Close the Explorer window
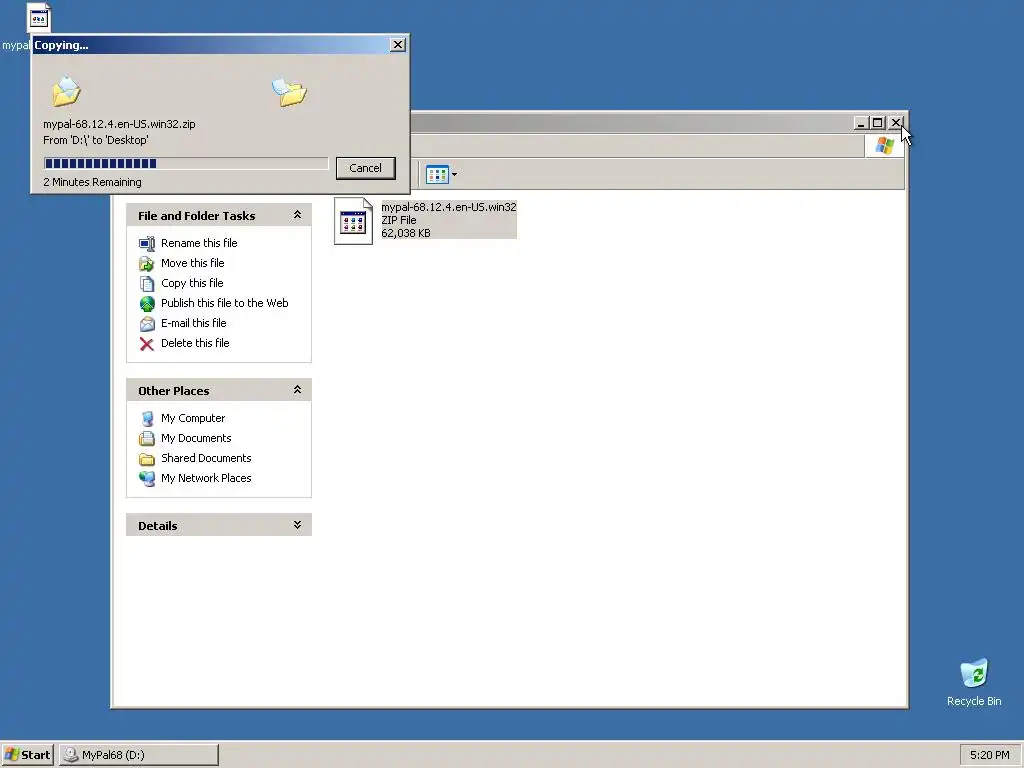The height and width of the screenshot is (768, 1024). point(896,123)
